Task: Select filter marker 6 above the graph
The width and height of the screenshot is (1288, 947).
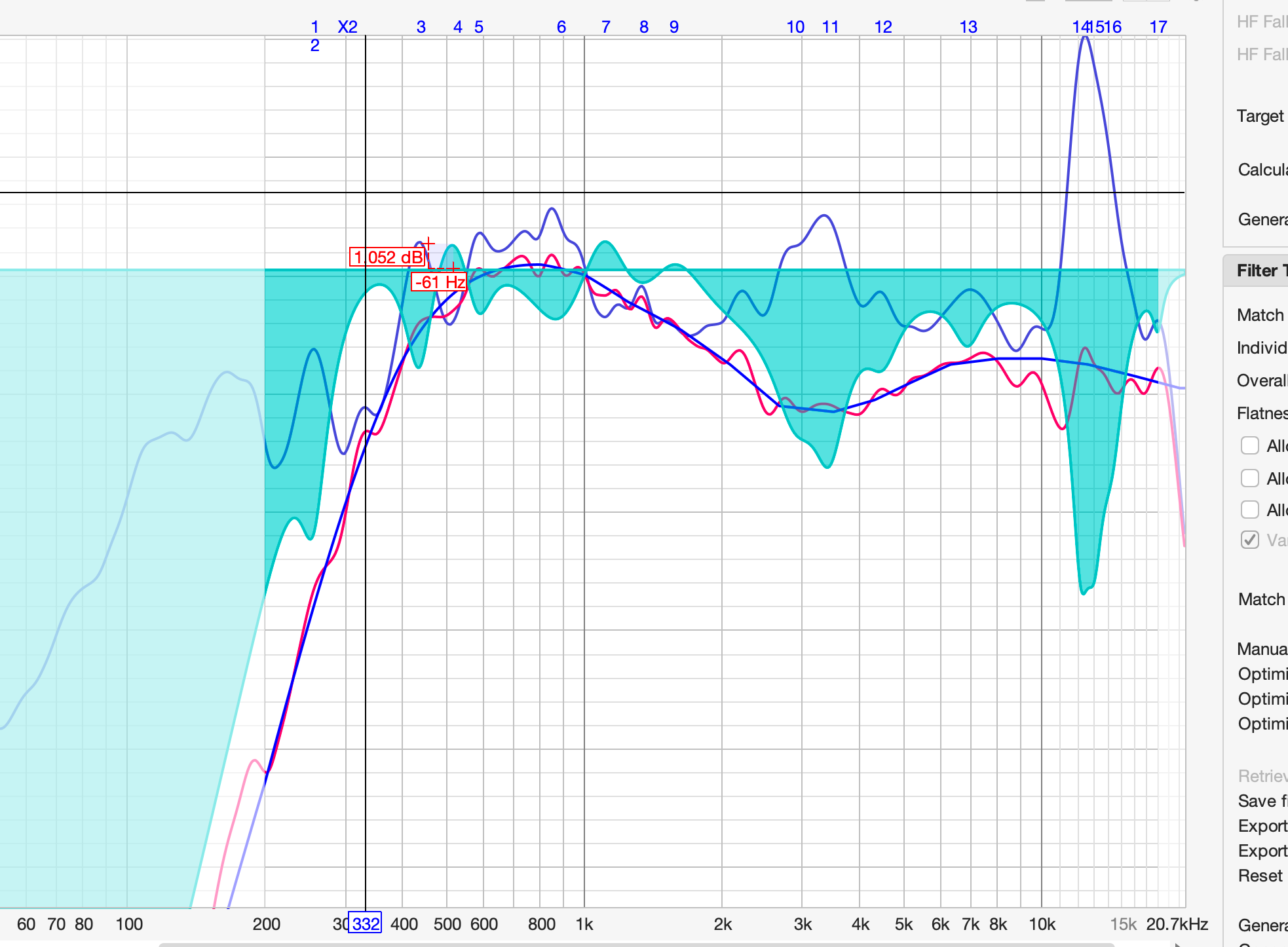Action: (x=561, y=27)
